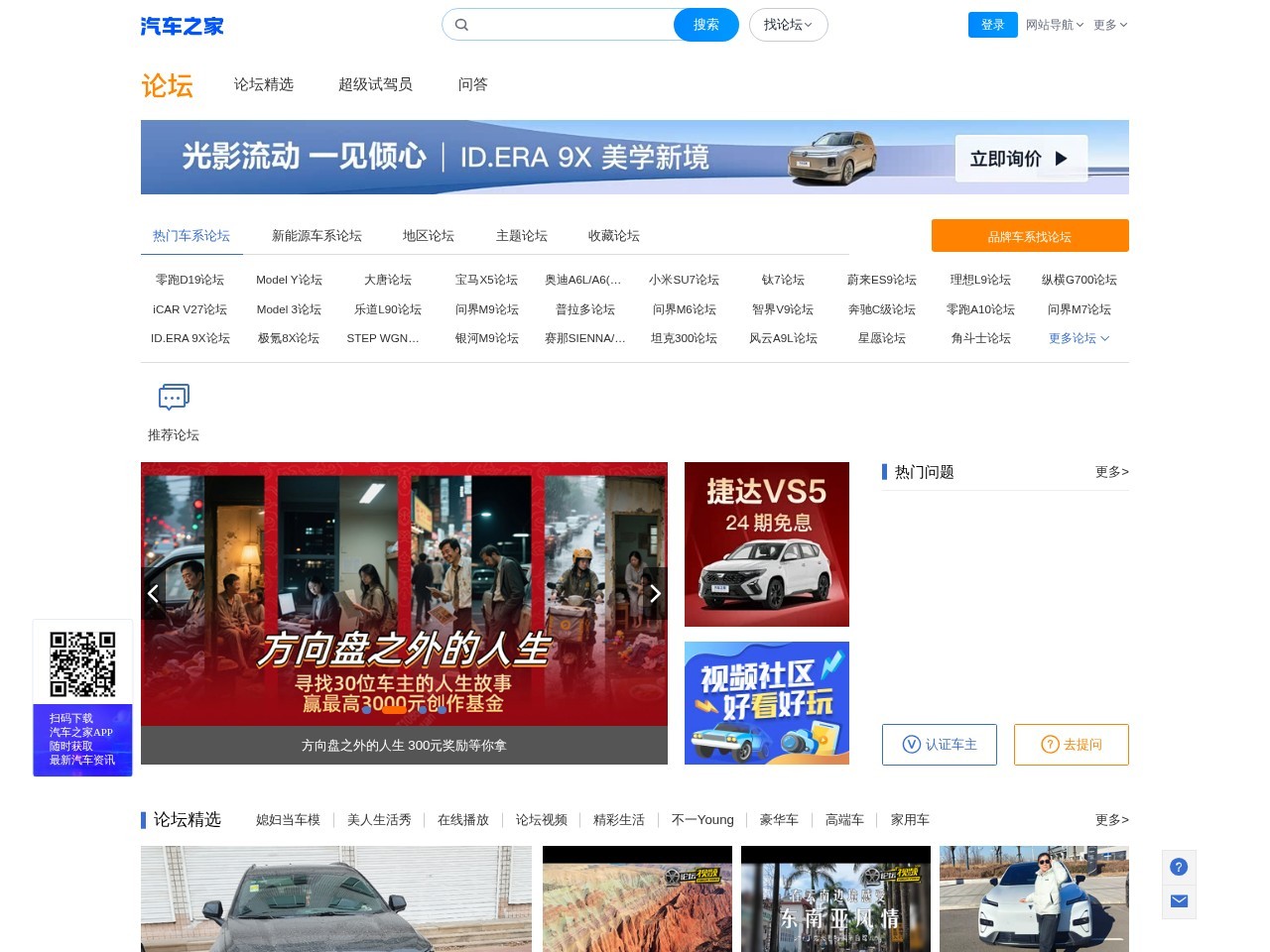Open 小米SU7论坛 link
Image resolution: width=1270 pixels, height=952 pixels.
tap(684, 280)
